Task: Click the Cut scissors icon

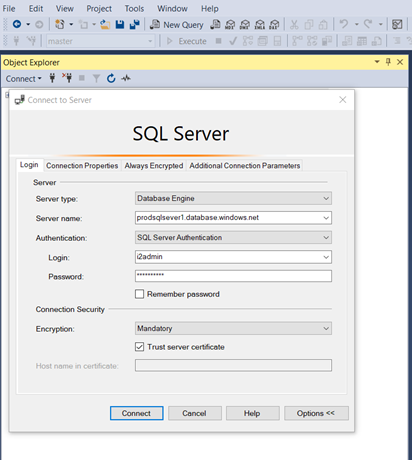Action: (x=294, y=25)
